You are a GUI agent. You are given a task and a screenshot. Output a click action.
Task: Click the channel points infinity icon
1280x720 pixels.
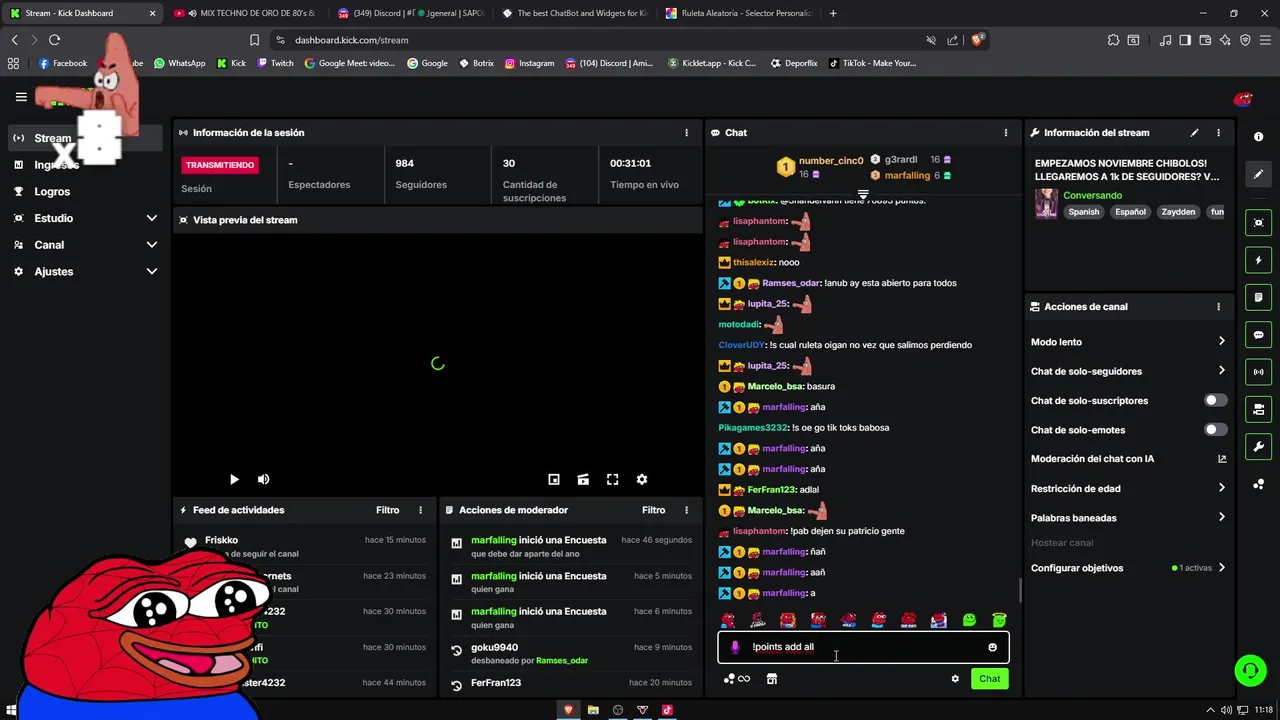click(737, 679)
